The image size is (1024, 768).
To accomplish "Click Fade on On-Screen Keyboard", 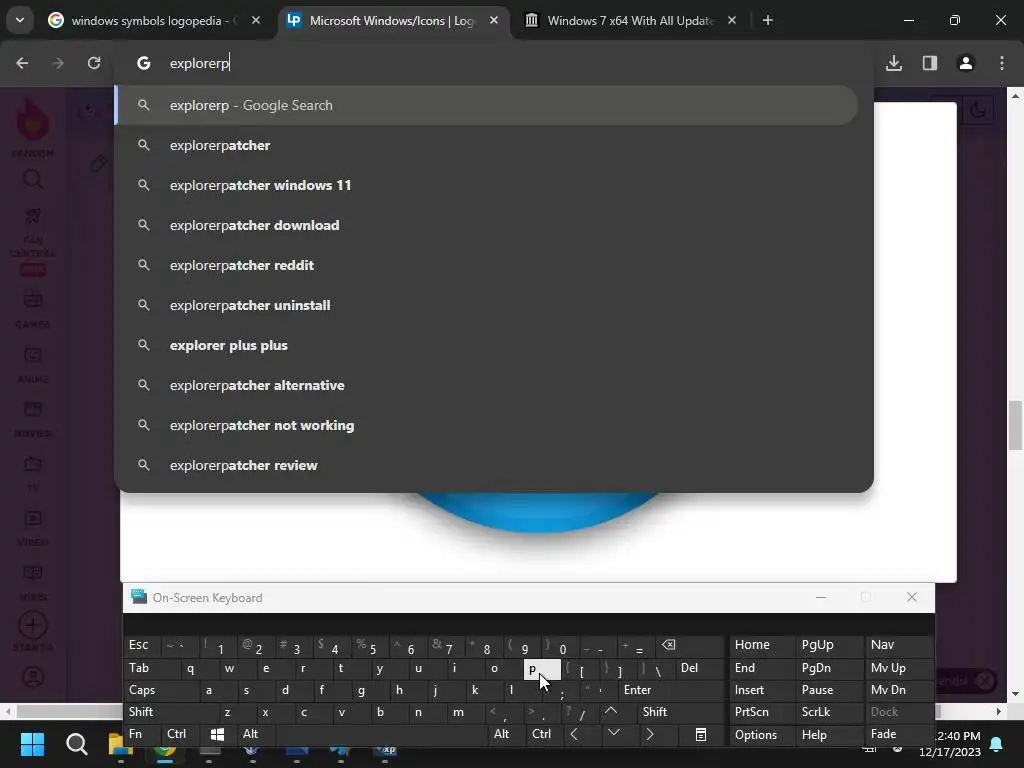I will click(x=899, y=734).
